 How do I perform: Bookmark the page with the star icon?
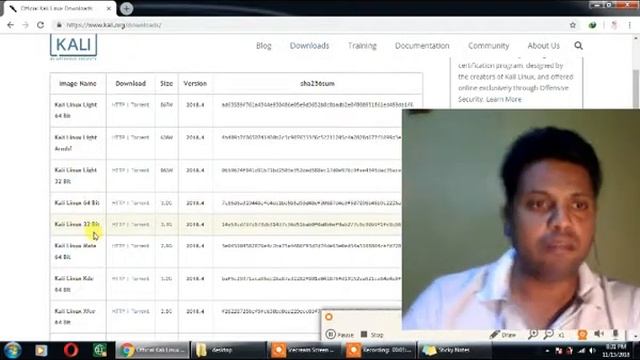pyautogui.click(x=573, y=25)
